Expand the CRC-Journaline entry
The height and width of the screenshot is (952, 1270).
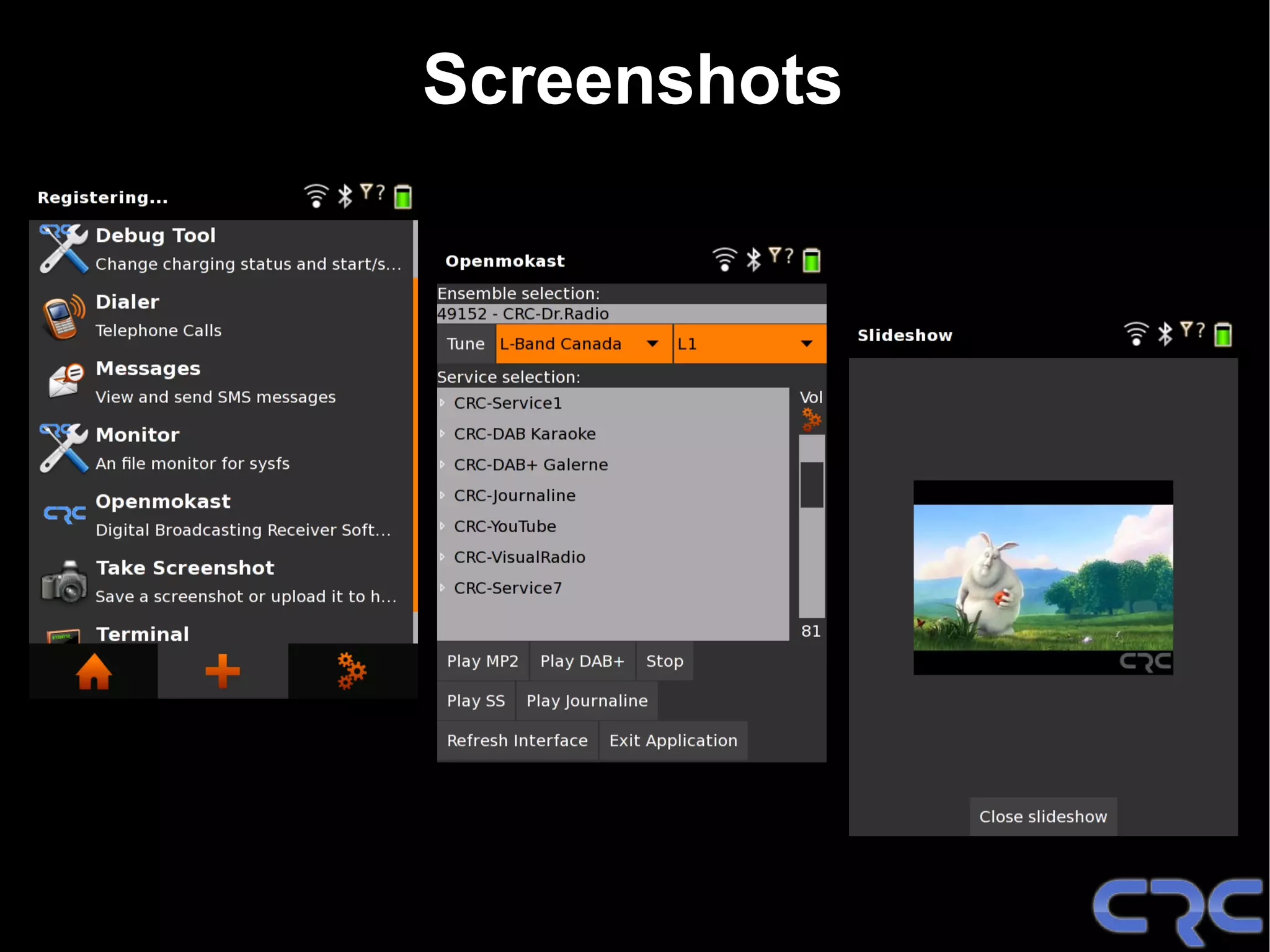click(442, 496)
